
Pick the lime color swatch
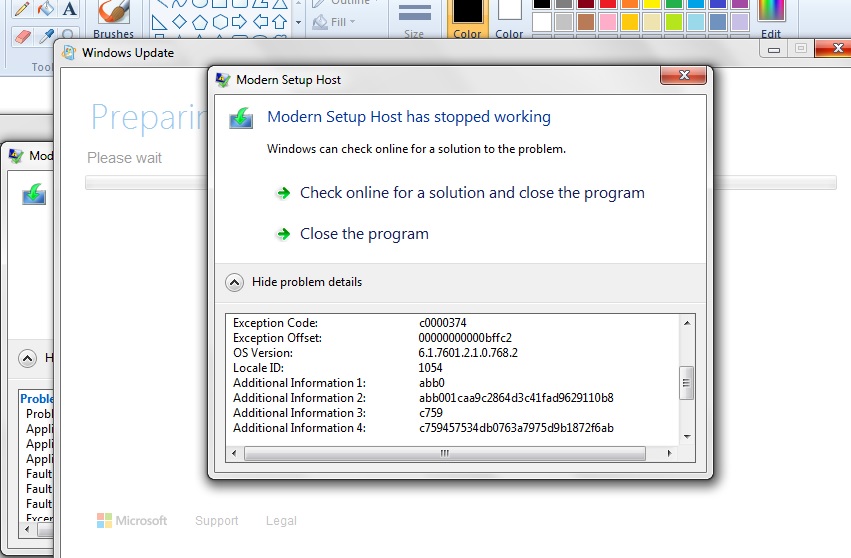coord(674,22)
